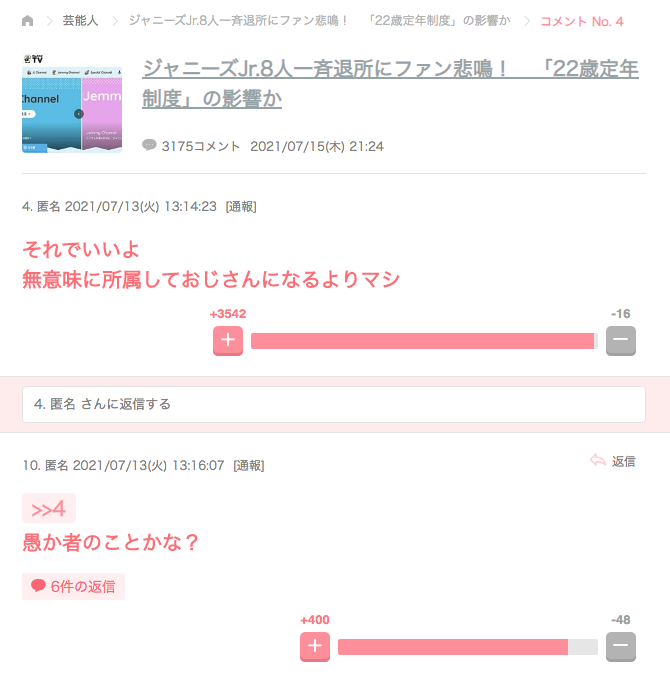670x675 pixels.
Task: Click the 返信 reply link
Action: pos(623,461)
